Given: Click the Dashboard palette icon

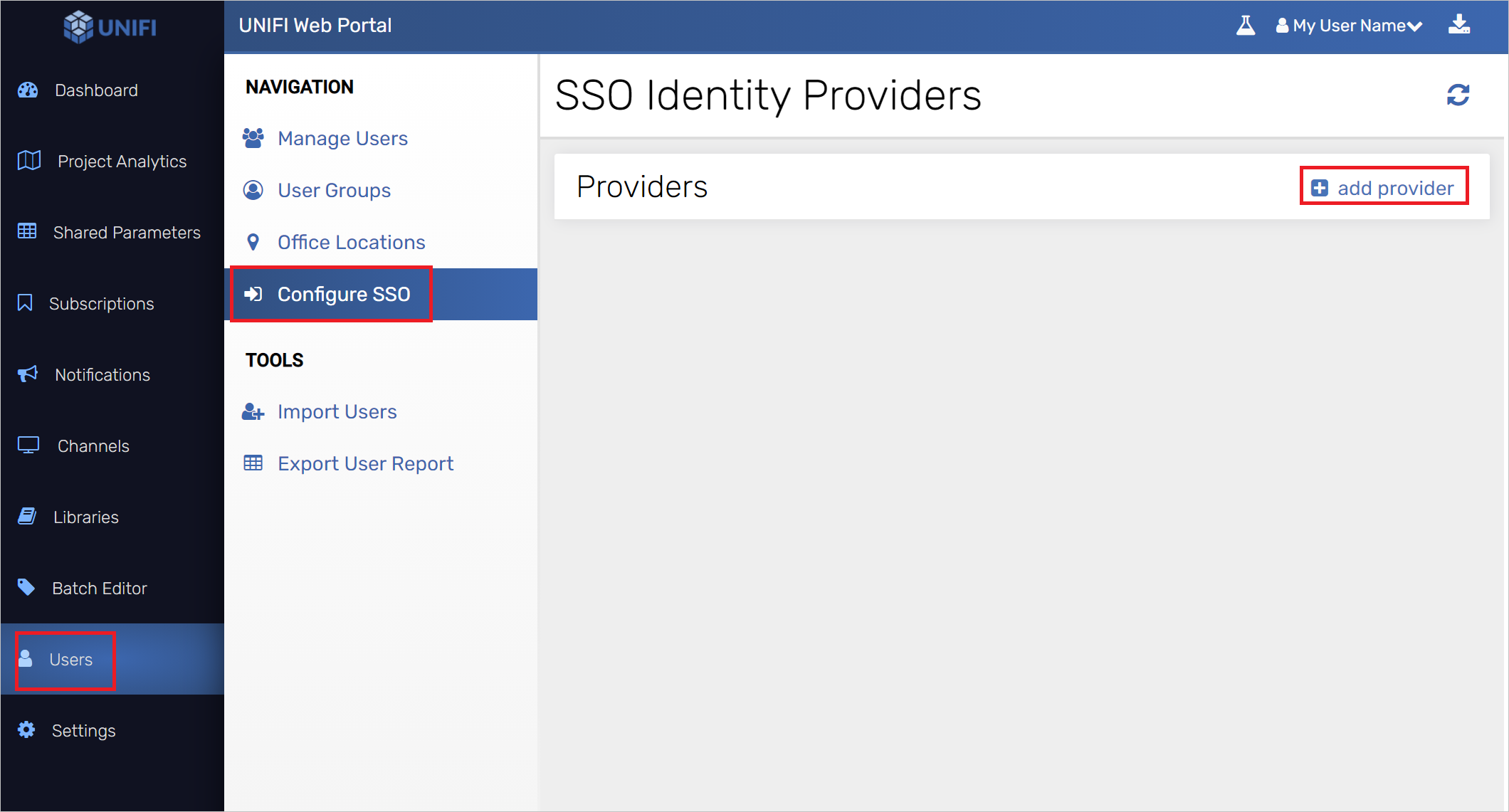Looking at the screenshot, I should click(28, 89).
